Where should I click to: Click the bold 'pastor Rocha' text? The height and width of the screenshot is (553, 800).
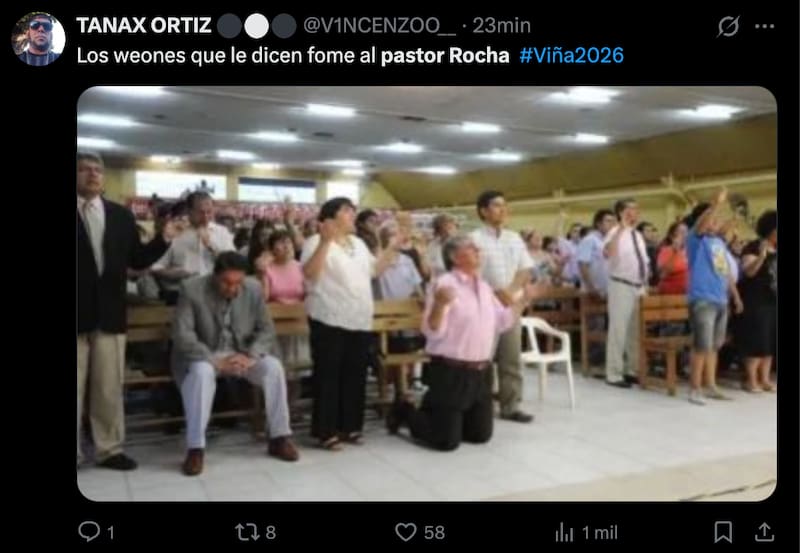(445, 56)
